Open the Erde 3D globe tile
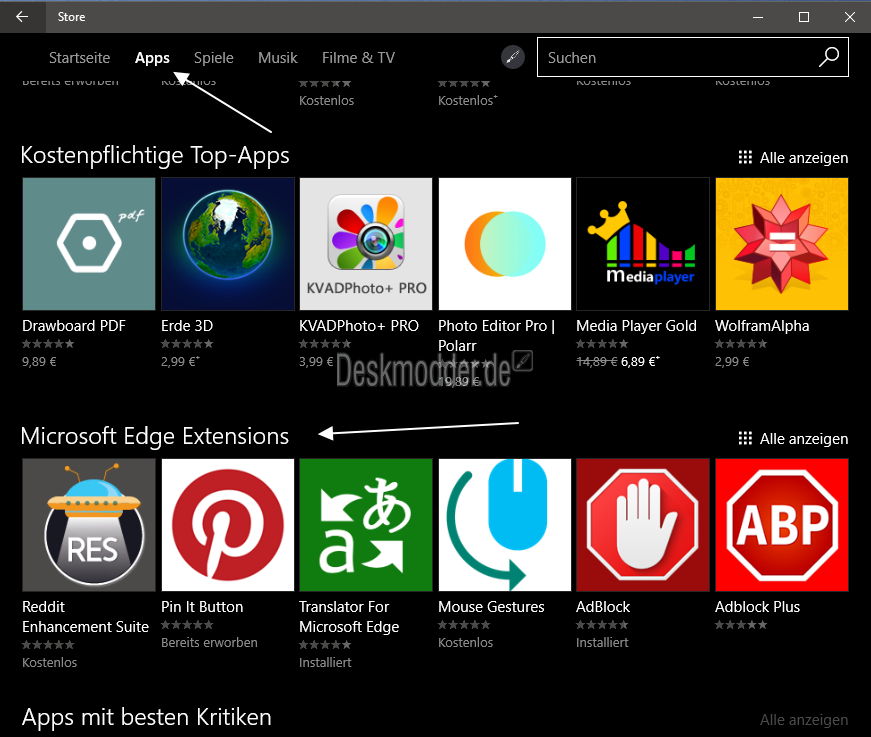The width and height of the screenshot is (871, 737). (228, 244)
